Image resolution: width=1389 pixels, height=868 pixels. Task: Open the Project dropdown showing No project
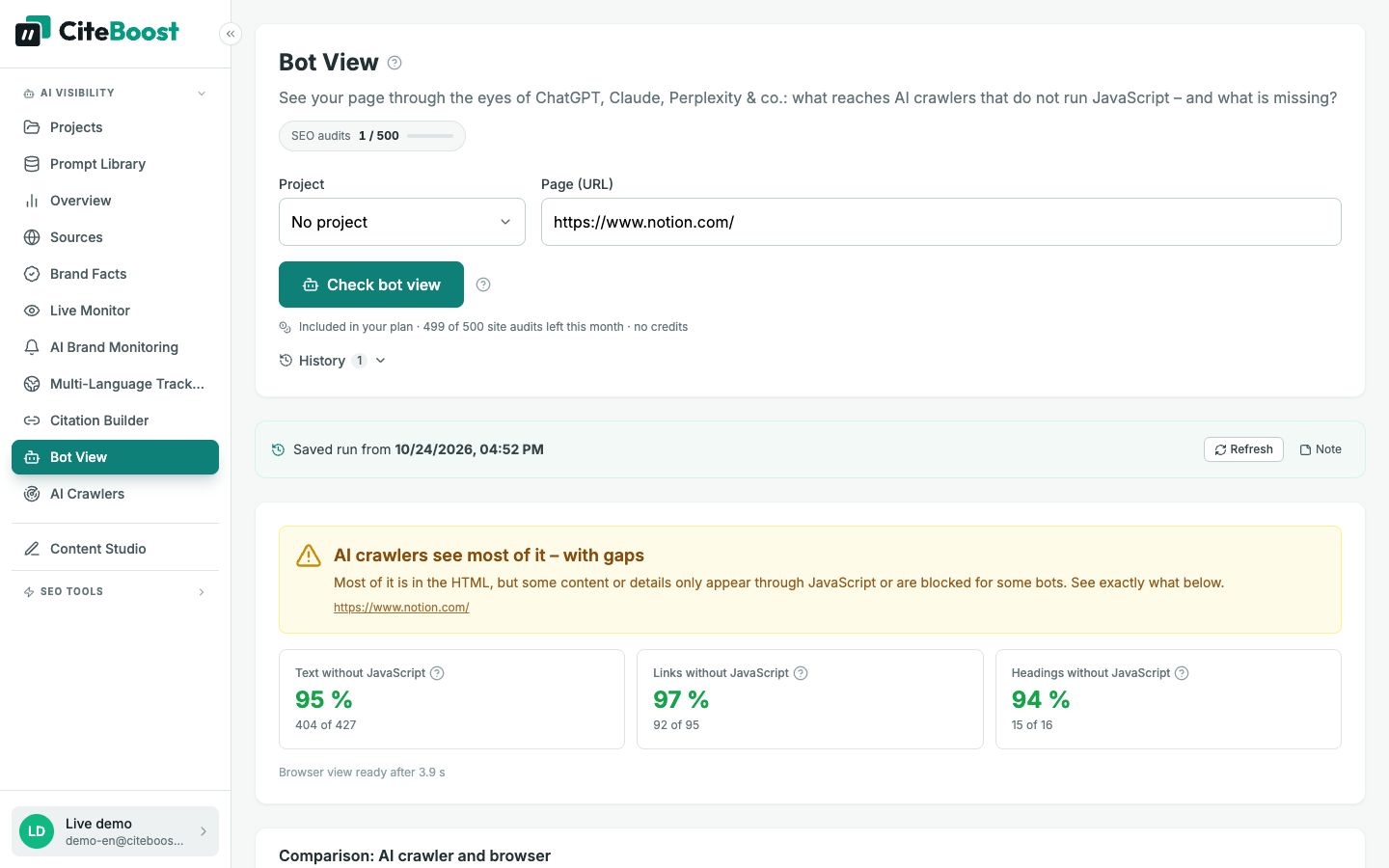(402, 222)
